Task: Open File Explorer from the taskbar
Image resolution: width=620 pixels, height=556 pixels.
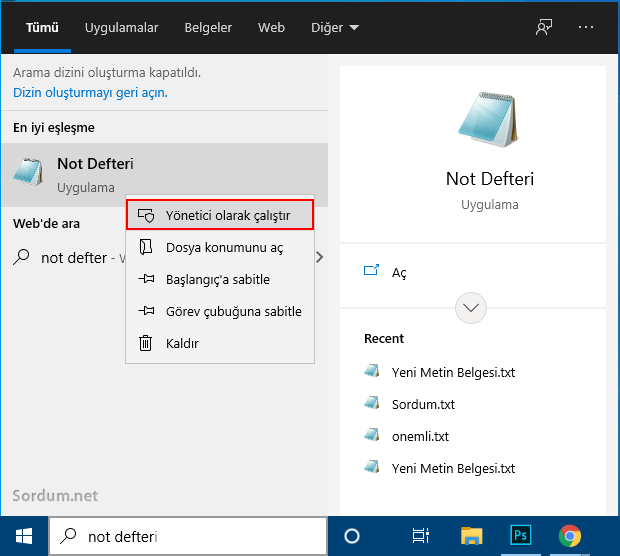Action: pos(471,536)
